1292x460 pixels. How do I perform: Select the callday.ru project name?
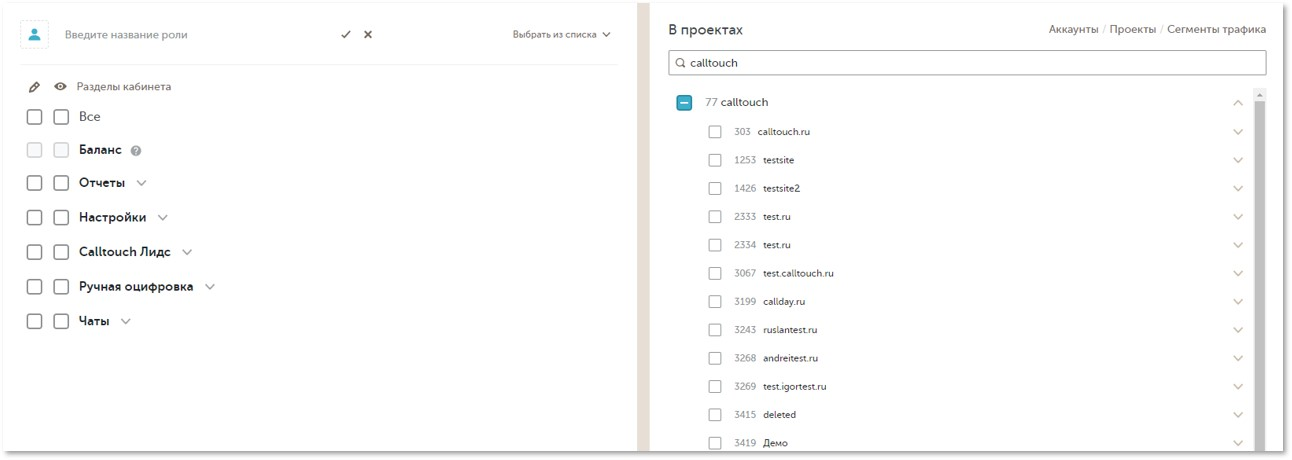click(784, 301)
